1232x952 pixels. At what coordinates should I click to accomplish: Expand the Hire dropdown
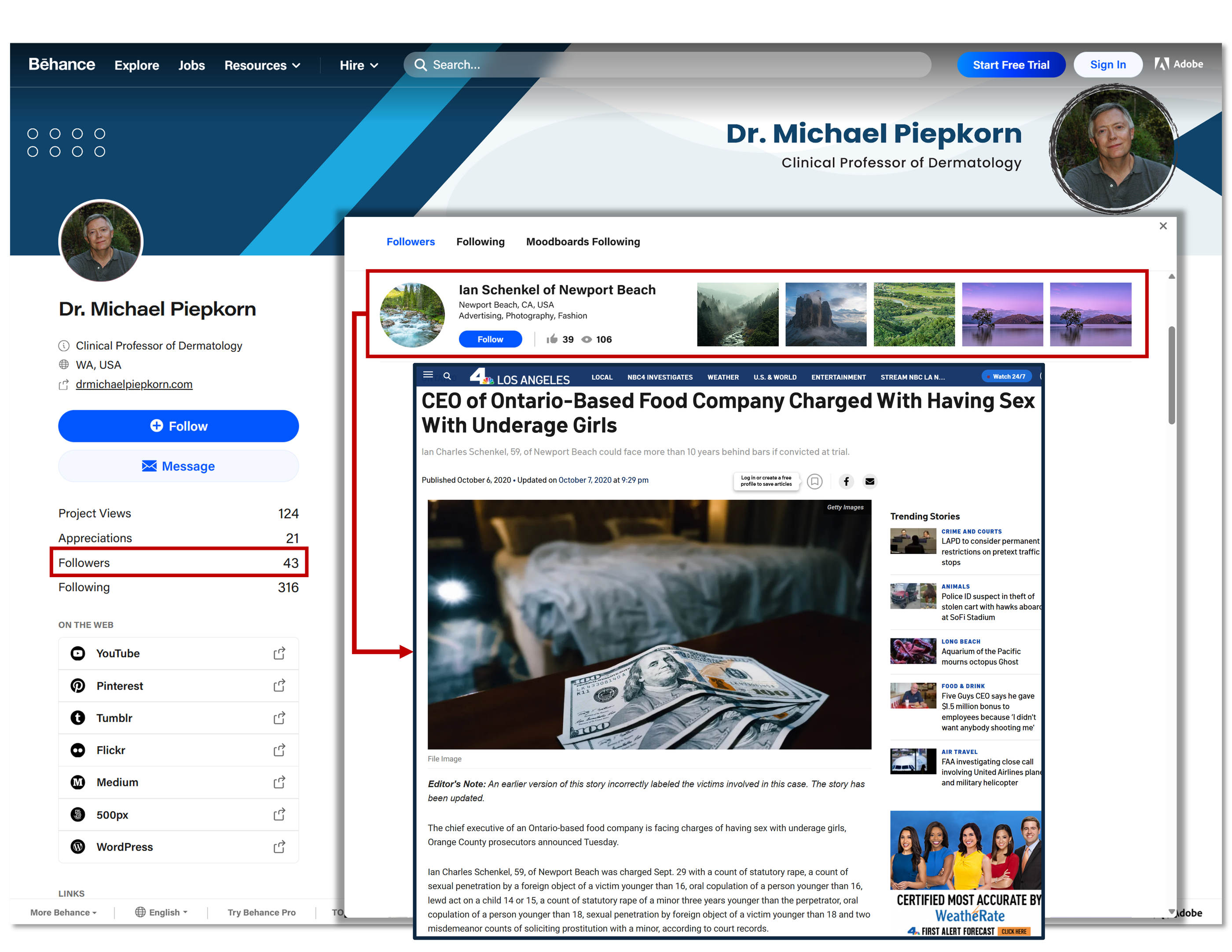(359, 66)
